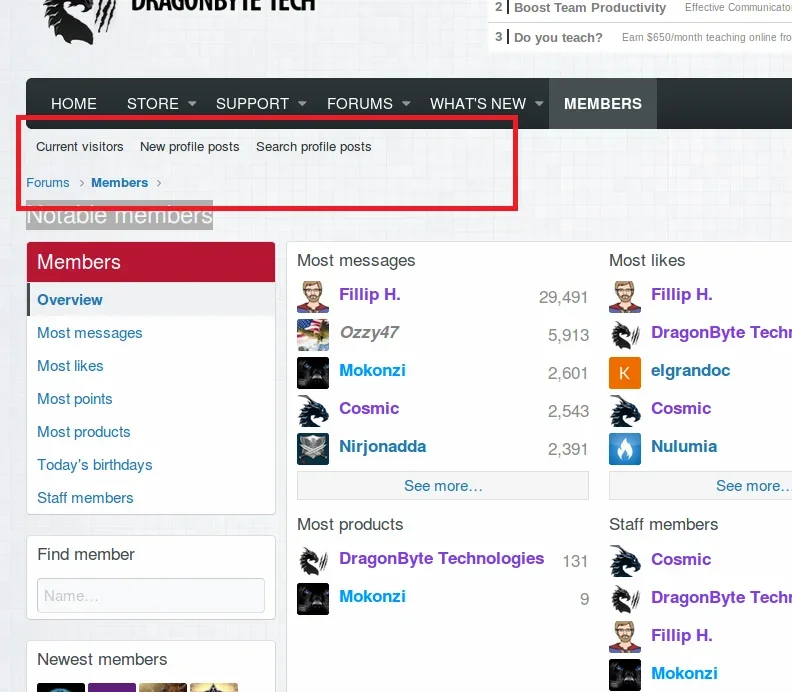Click the Do you teach? ad
Screen dimensions: 792x692
pos(558,37)
